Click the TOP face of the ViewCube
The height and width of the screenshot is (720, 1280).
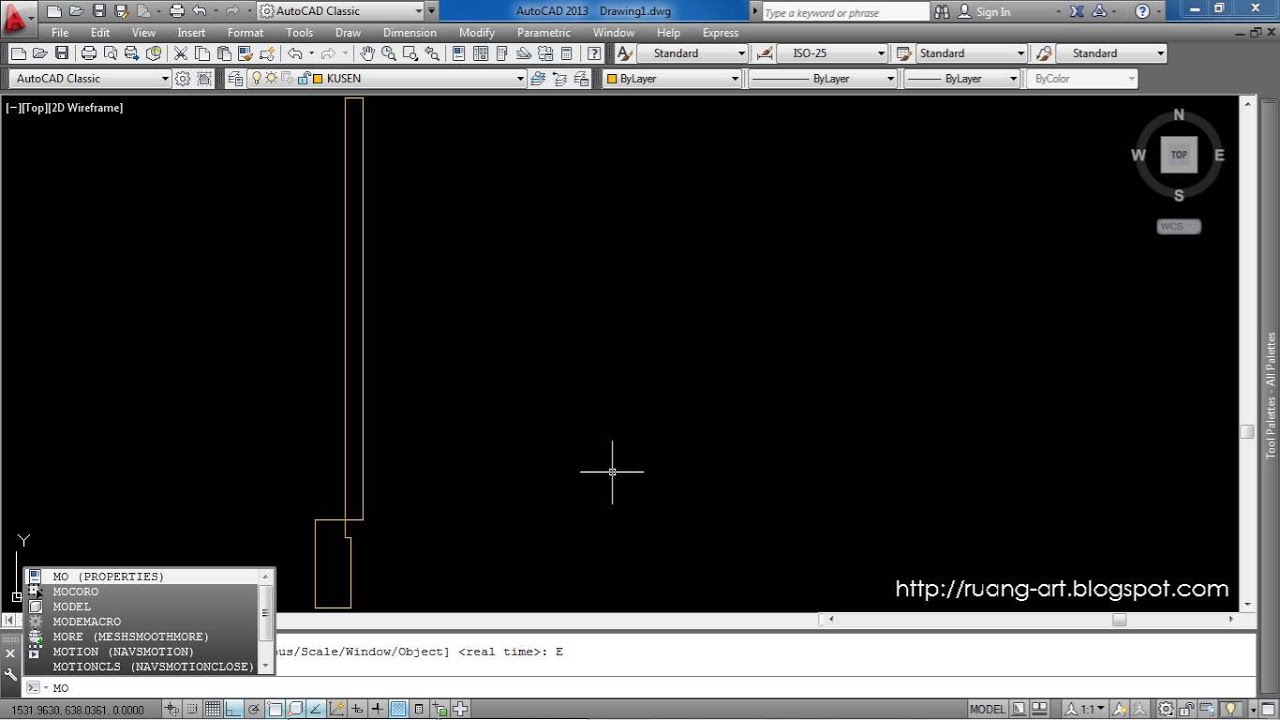(x=1179, y=155)
